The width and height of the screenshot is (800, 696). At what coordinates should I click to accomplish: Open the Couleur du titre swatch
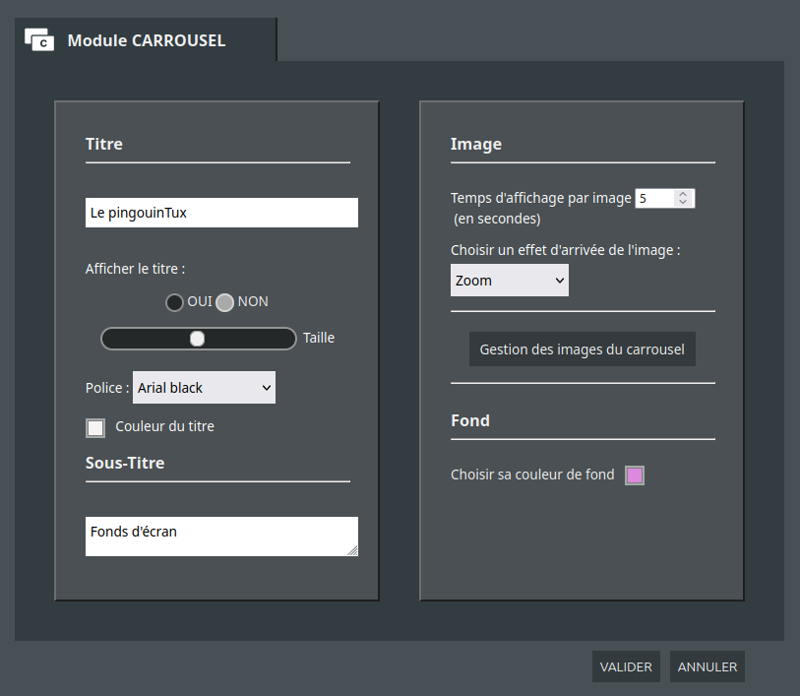click(95, 428)
